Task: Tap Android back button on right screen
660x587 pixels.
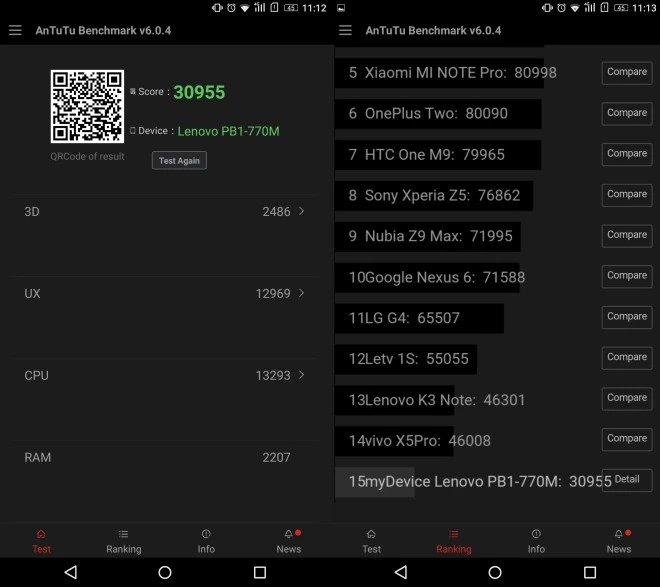Action: tap(401, 572)
